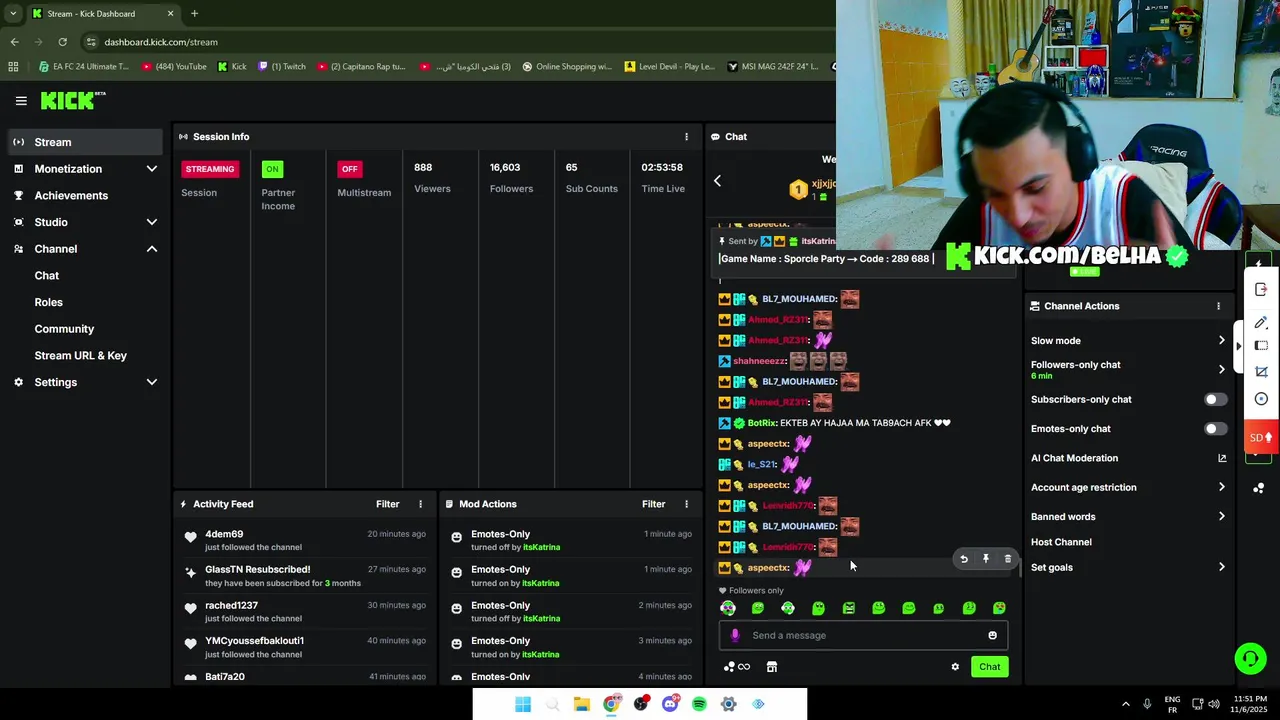Click the Send a message input field

tap(864, 635)
